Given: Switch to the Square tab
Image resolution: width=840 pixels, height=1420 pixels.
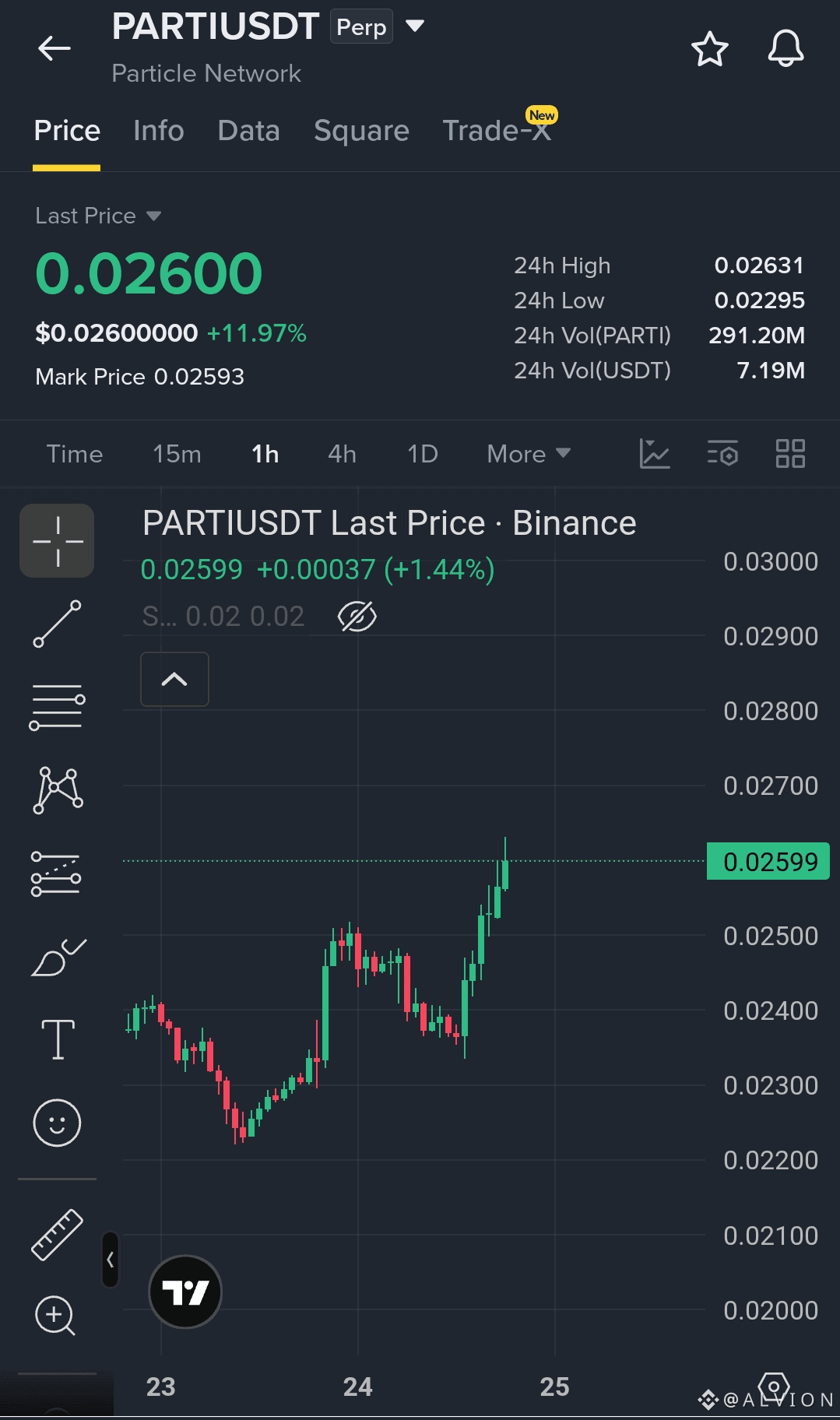Looking at the screenshot, I should tap(361, 131).
